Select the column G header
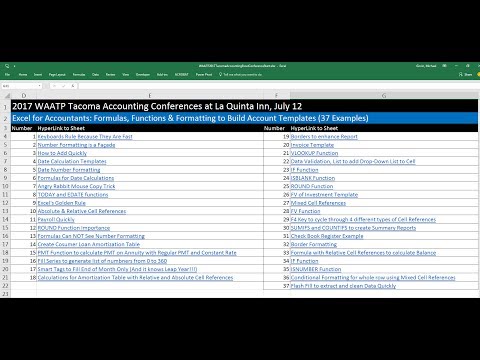Image resolution: width=480 pixels, height=360 pixels. pyautogui.click(x=384, y=96)
